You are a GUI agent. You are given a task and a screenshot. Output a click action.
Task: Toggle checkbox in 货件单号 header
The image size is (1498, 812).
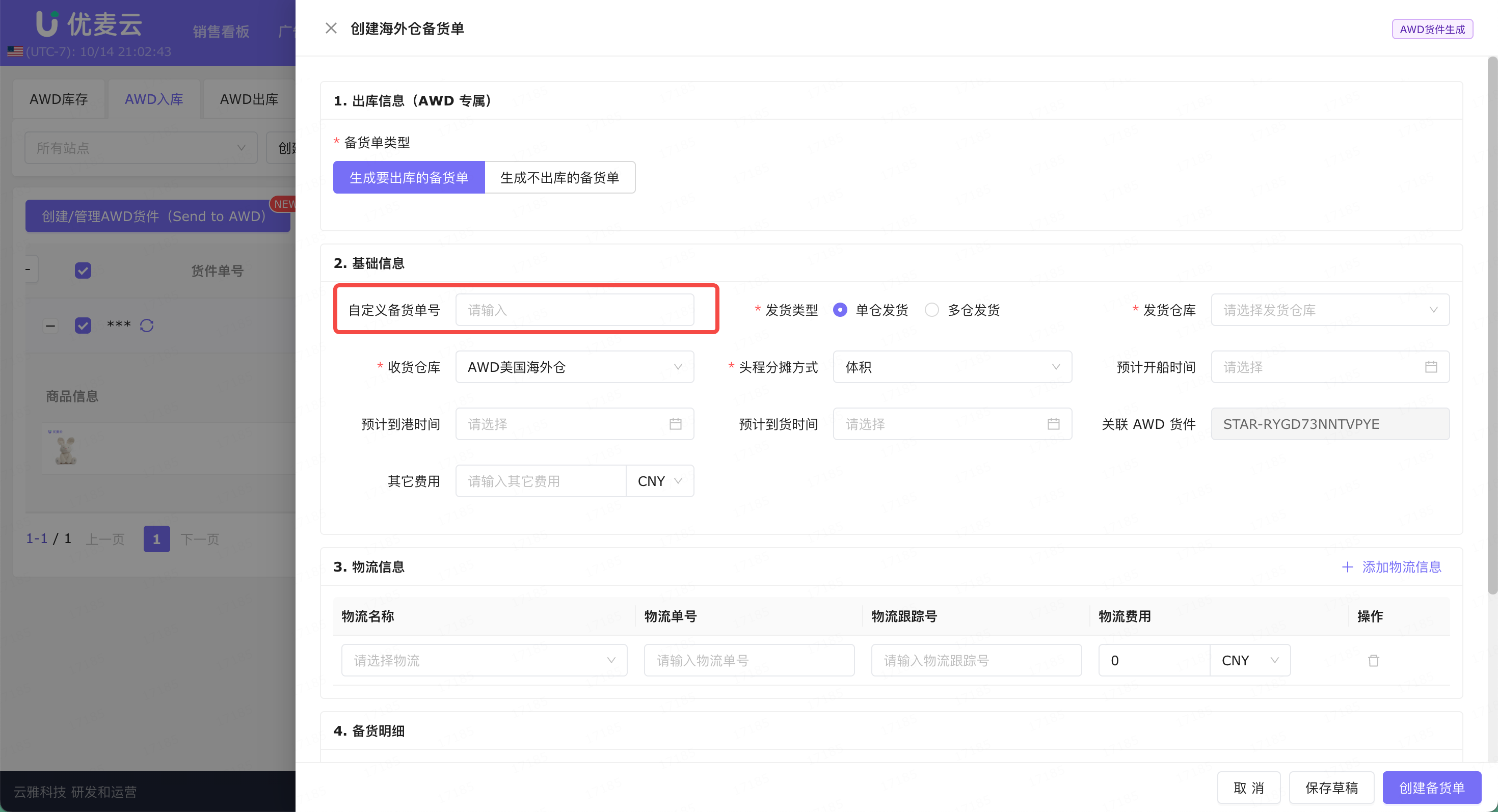[x=83, y=270]
